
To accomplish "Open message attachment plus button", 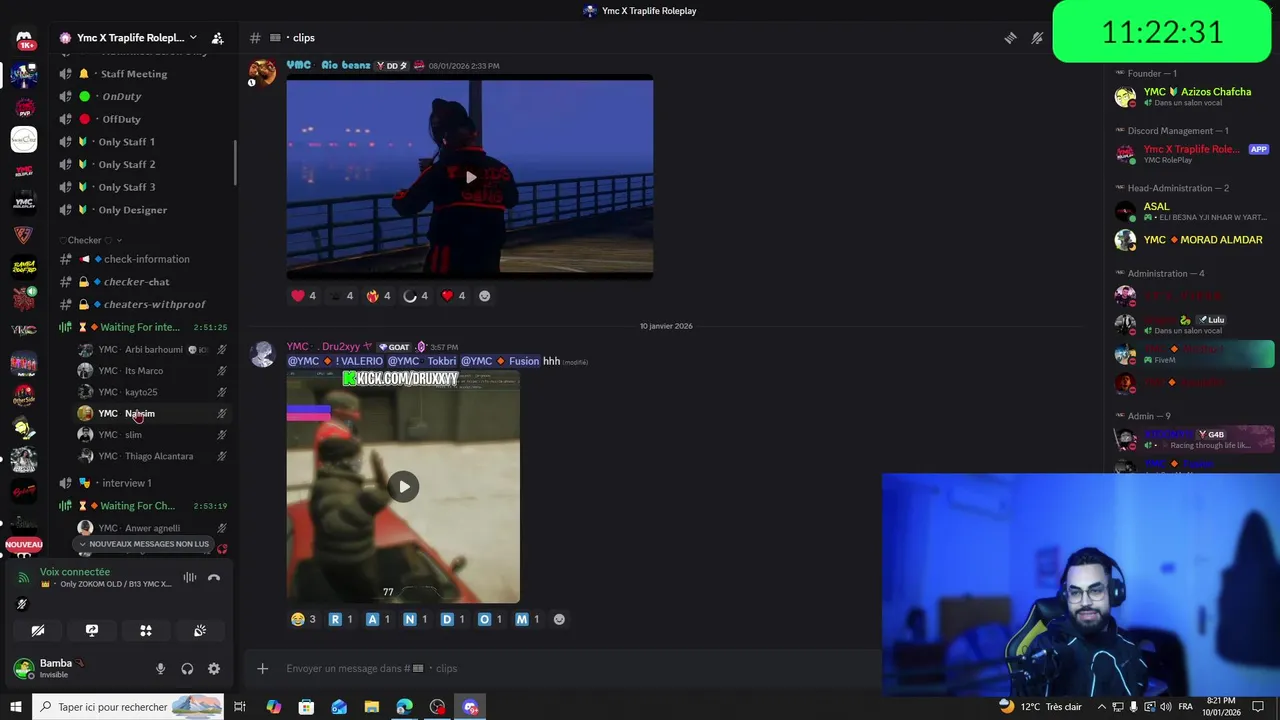I will pyautogui.click(x=262, y=668).
